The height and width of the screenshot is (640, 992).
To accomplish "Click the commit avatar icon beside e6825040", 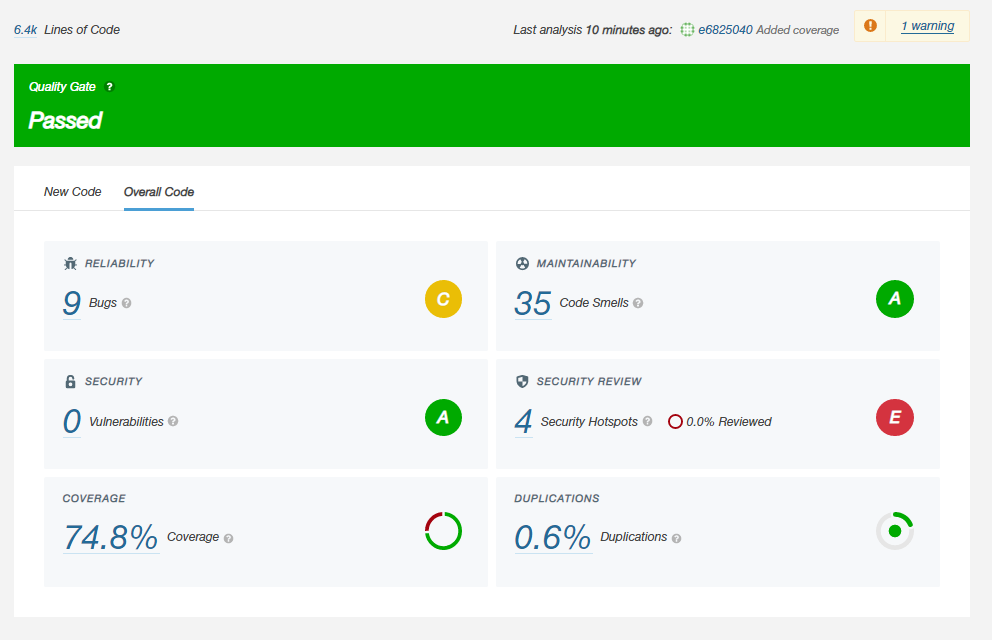I will pyautogui.click(x=687, y=30).
